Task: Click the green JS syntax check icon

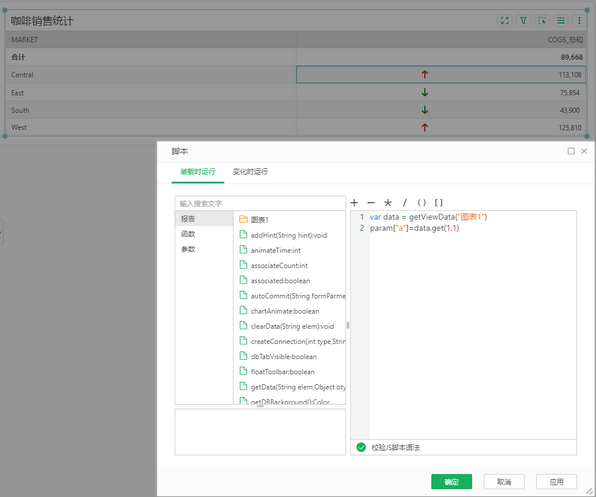Action: coord(361,447)
